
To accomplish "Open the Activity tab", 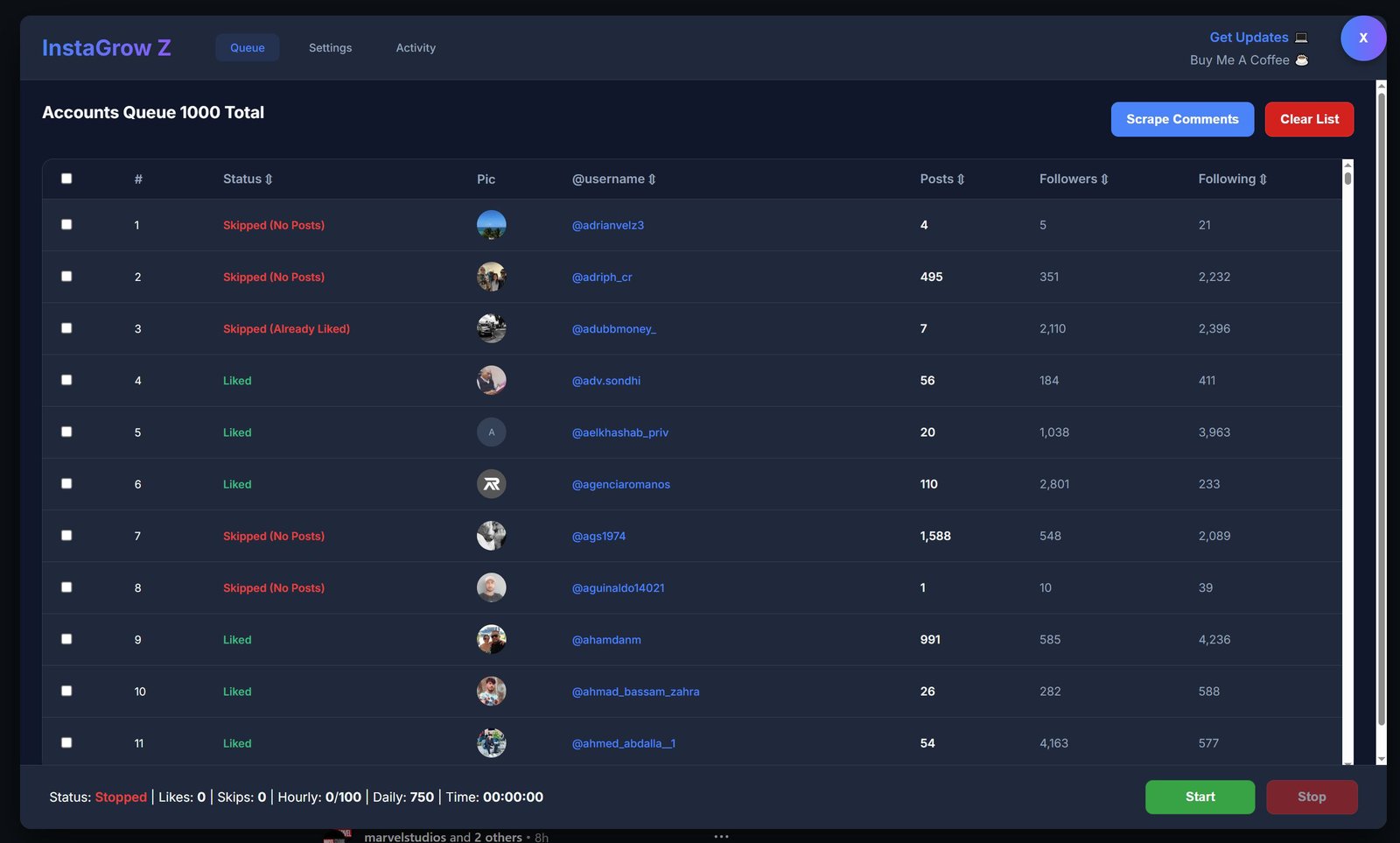I will [x=416, y=47].
